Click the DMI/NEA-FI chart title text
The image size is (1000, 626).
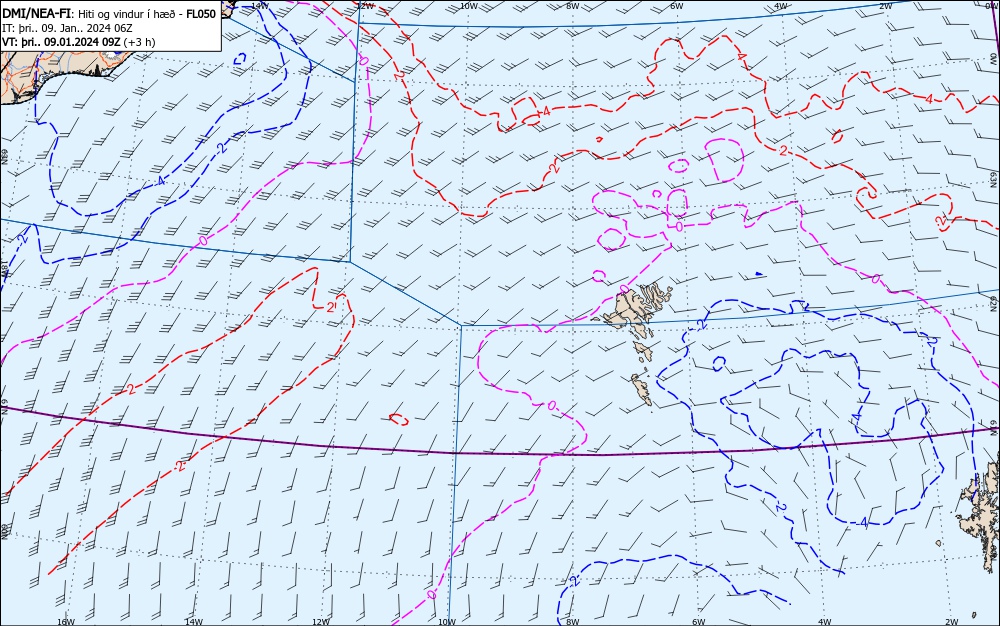tap(109, 13)
